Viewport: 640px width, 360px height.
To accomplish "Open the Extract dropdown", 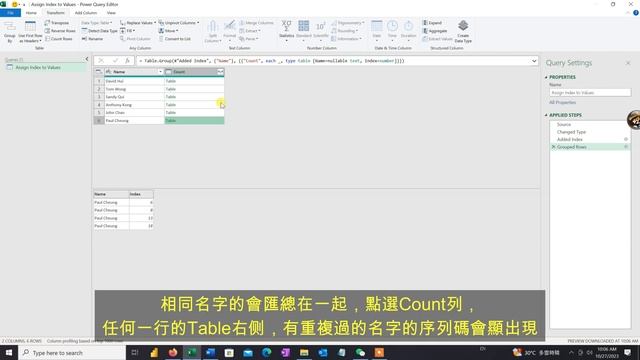I will click(x=250, y=31).
